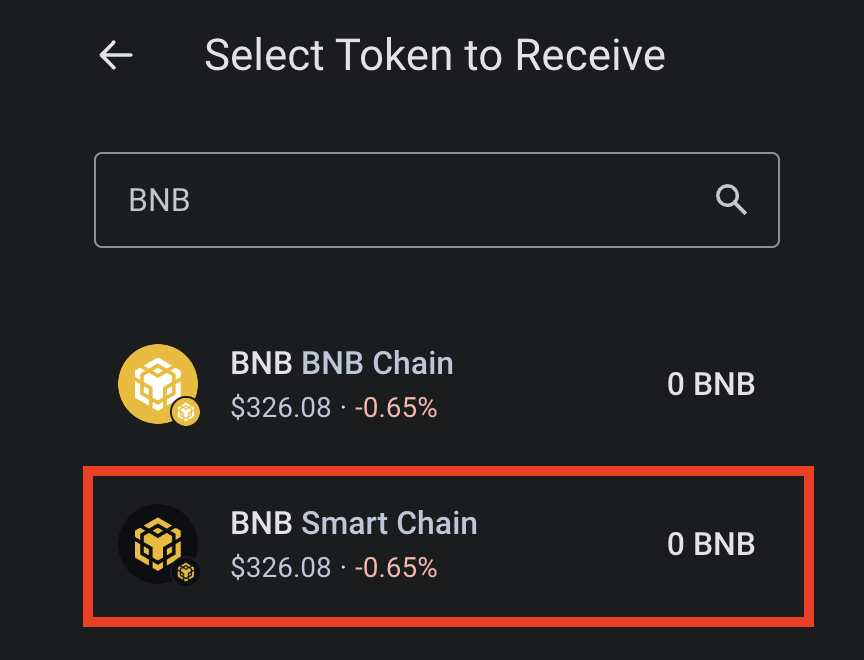Click the -0.65% change under Smart Chain
The width and height of the screenshot is (864, 660).
click(x=397, y=568)
